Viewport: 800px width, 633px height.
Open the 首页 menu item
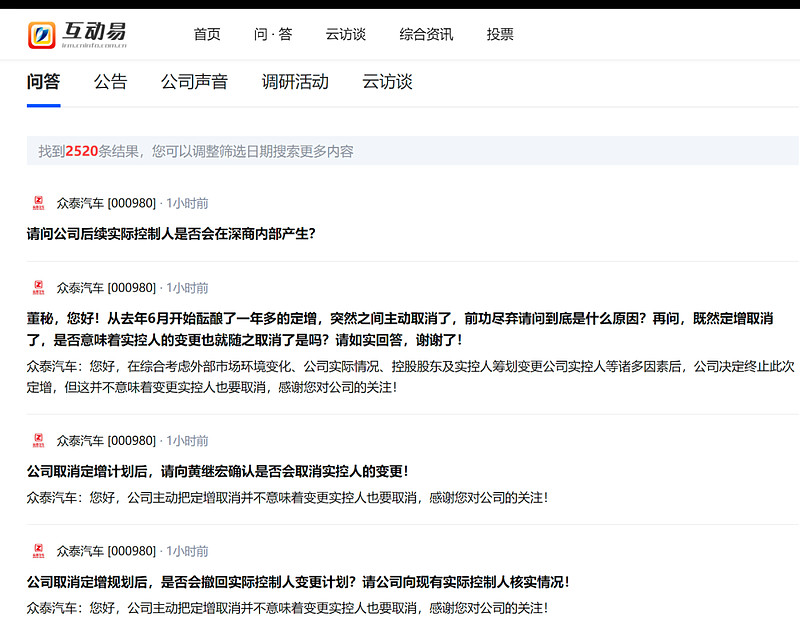[206, 34]
